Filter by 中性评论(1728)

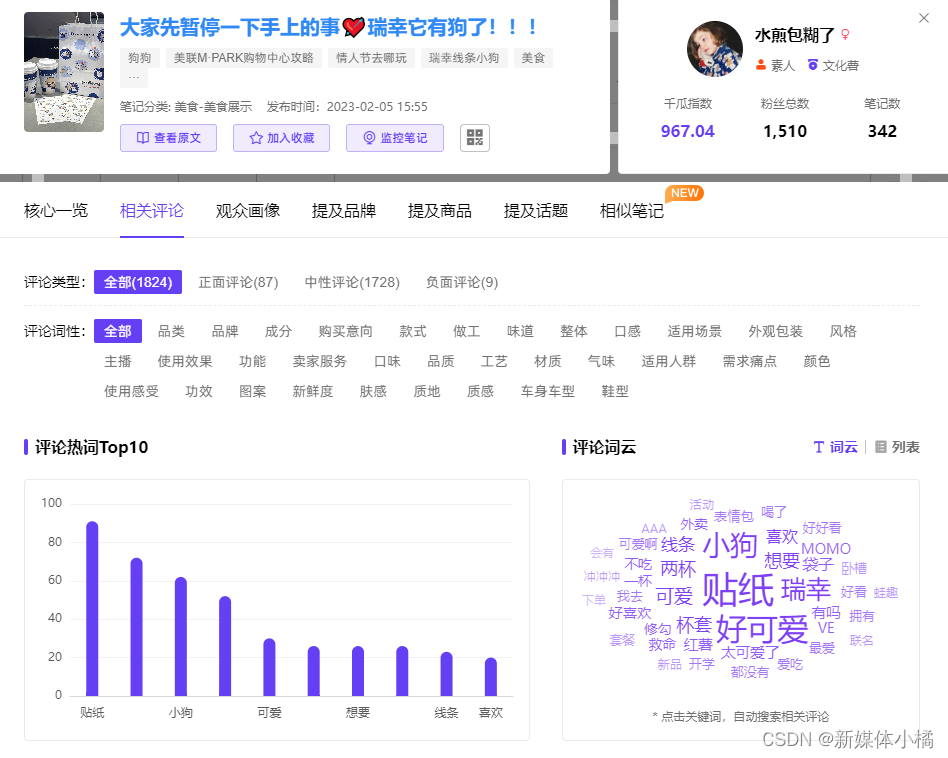(x=352, y=282)
